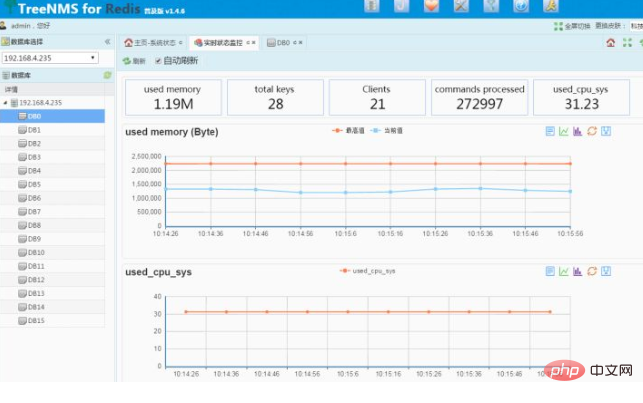Collapse the database selection sidebar

click(x=107, y=41)
